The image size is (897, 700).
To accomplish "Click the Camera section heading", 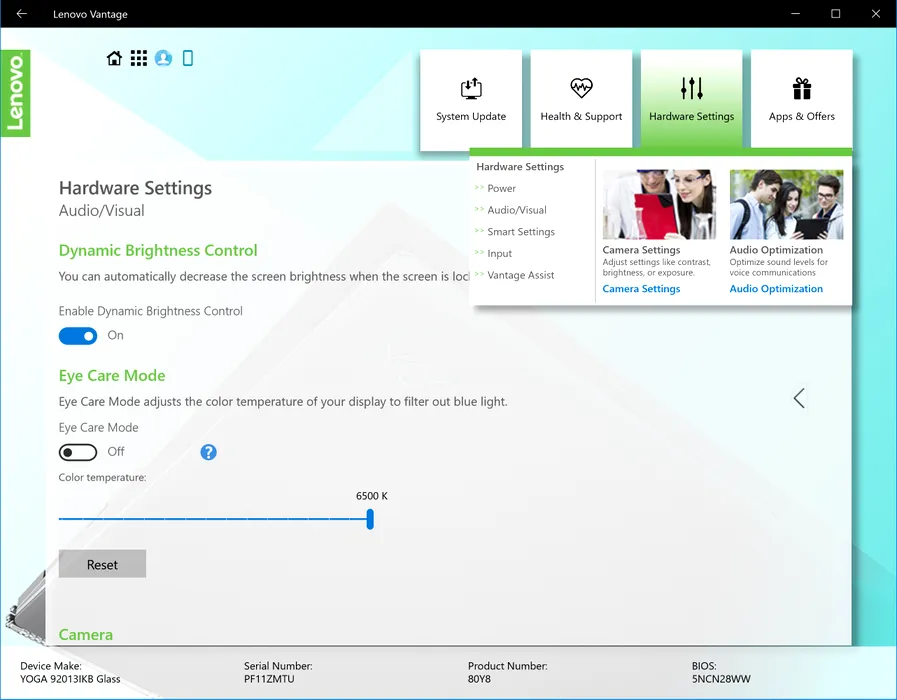I will click(86, 634).
